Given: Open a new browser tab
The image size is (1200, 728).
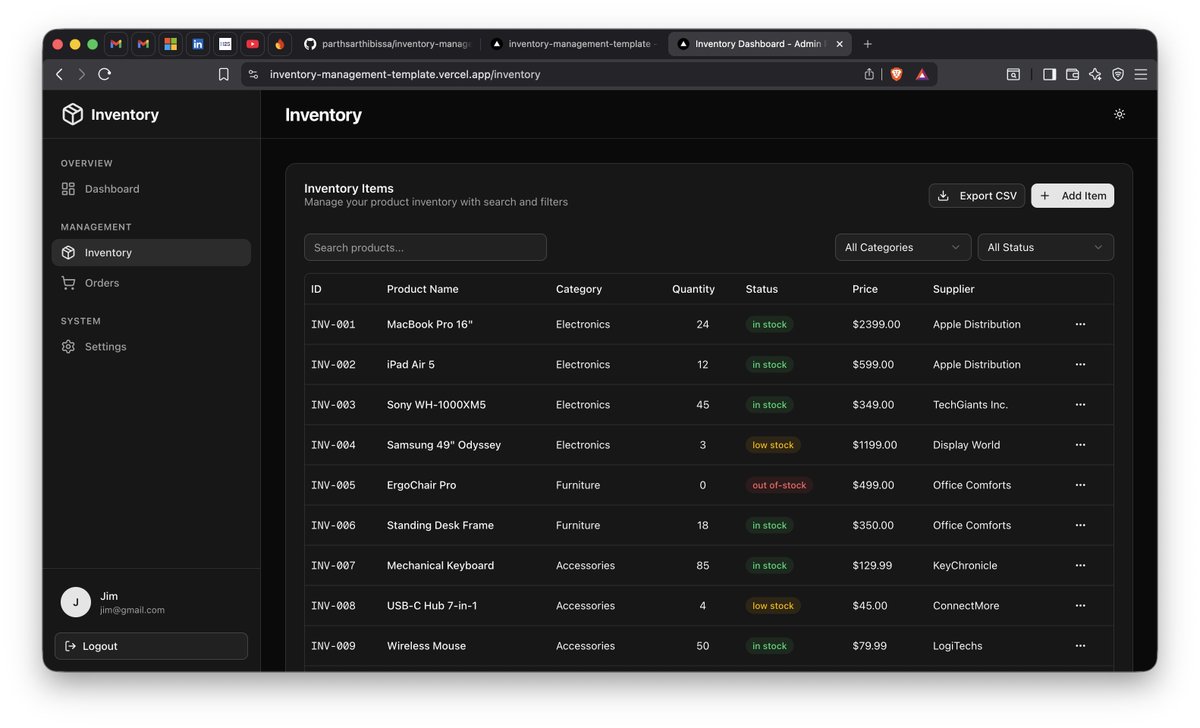Looking at the screenshot, I should pyautogui.click(x=867, y=44).
